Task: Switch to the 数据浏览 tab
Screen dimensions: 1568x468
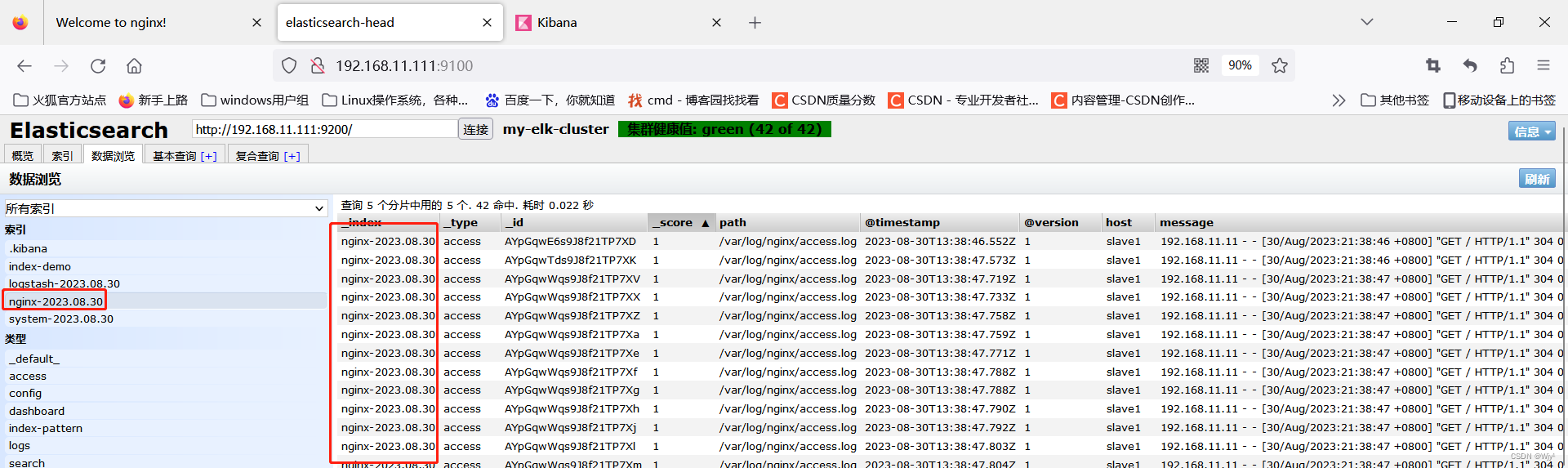Action: [x=113, y=156]
